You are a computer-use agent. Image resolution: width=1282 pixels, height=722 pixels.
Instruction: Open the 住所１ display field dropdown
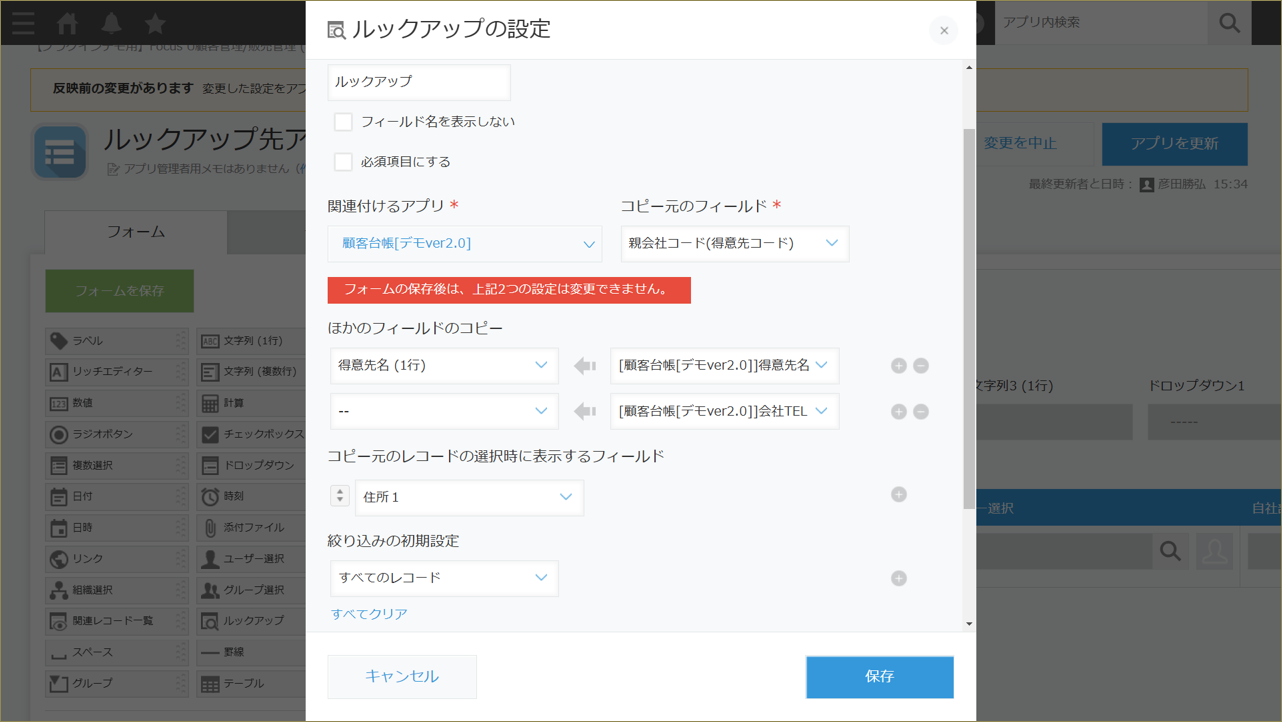point(469,498)
